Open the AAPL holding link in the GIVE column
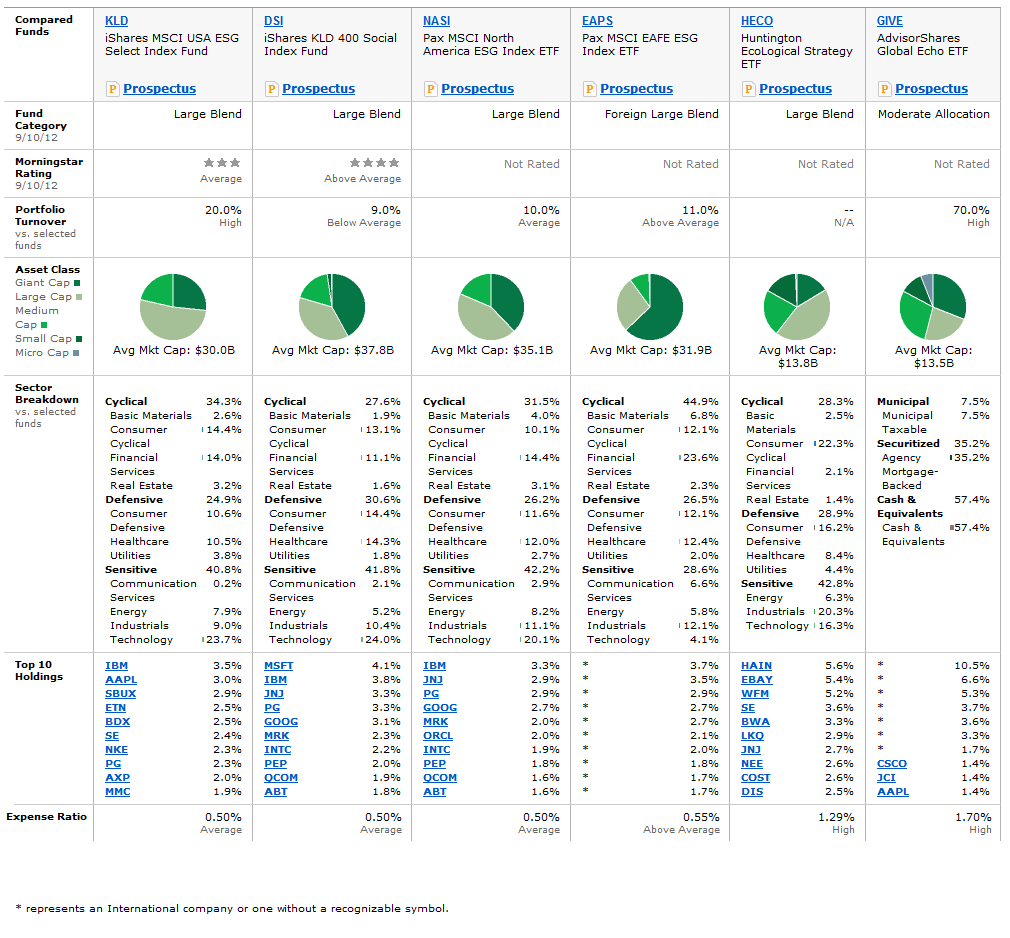1010x938 pixels. pyautogui.click(x=893, y=792)
